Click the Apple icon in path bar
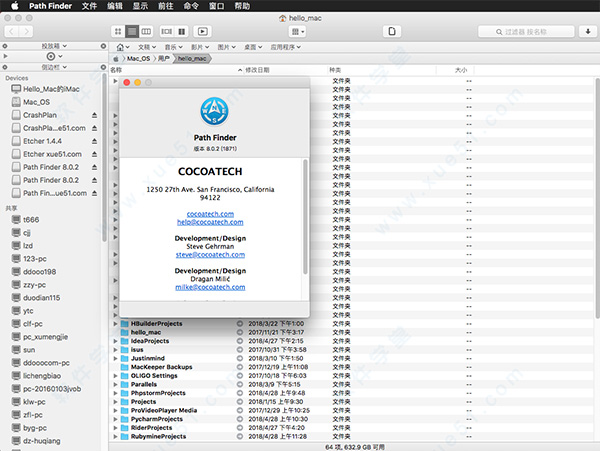 click(x=116, y=59)
